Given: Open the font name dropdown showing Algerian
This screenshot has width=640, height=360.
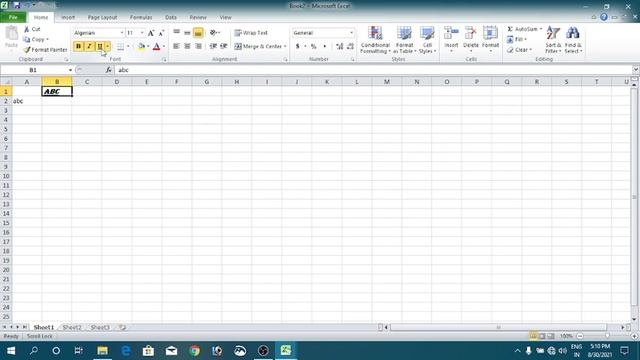Looking at the screenshot, I should coord(122,33).
